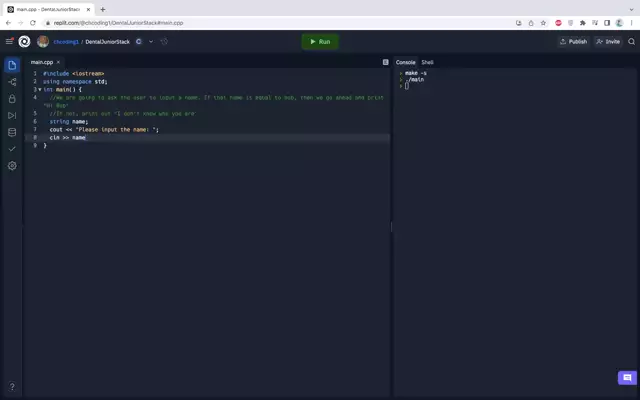Switch to the Shell tab
640x400 pixels.
click(x=427, y=62)
